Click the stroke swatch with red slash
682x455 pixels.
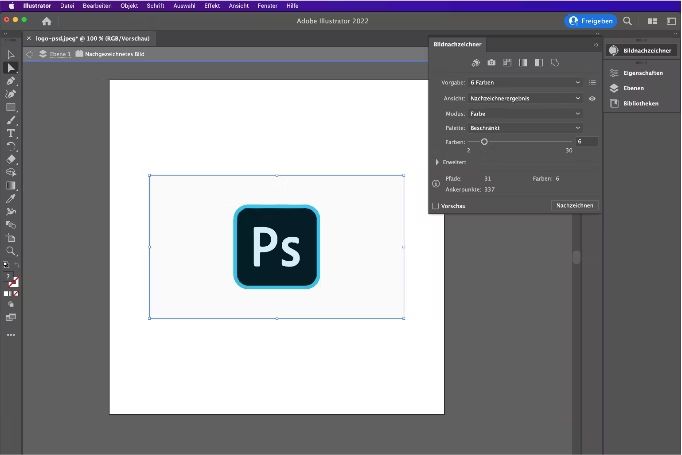click(14, 282)
